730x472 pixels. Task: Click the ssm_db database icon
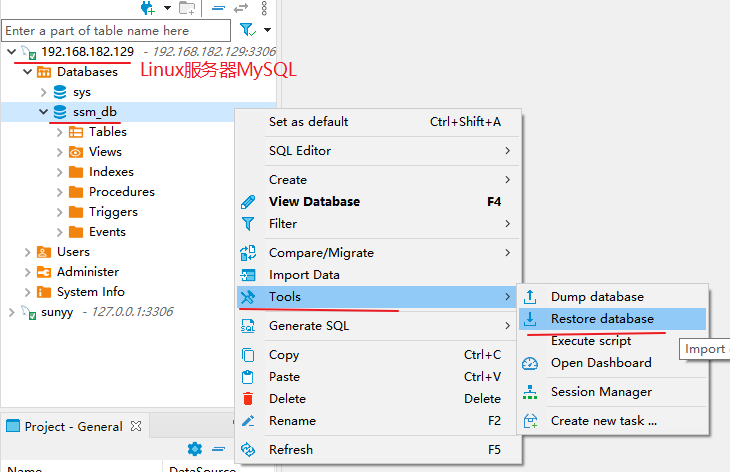(60, 112)
